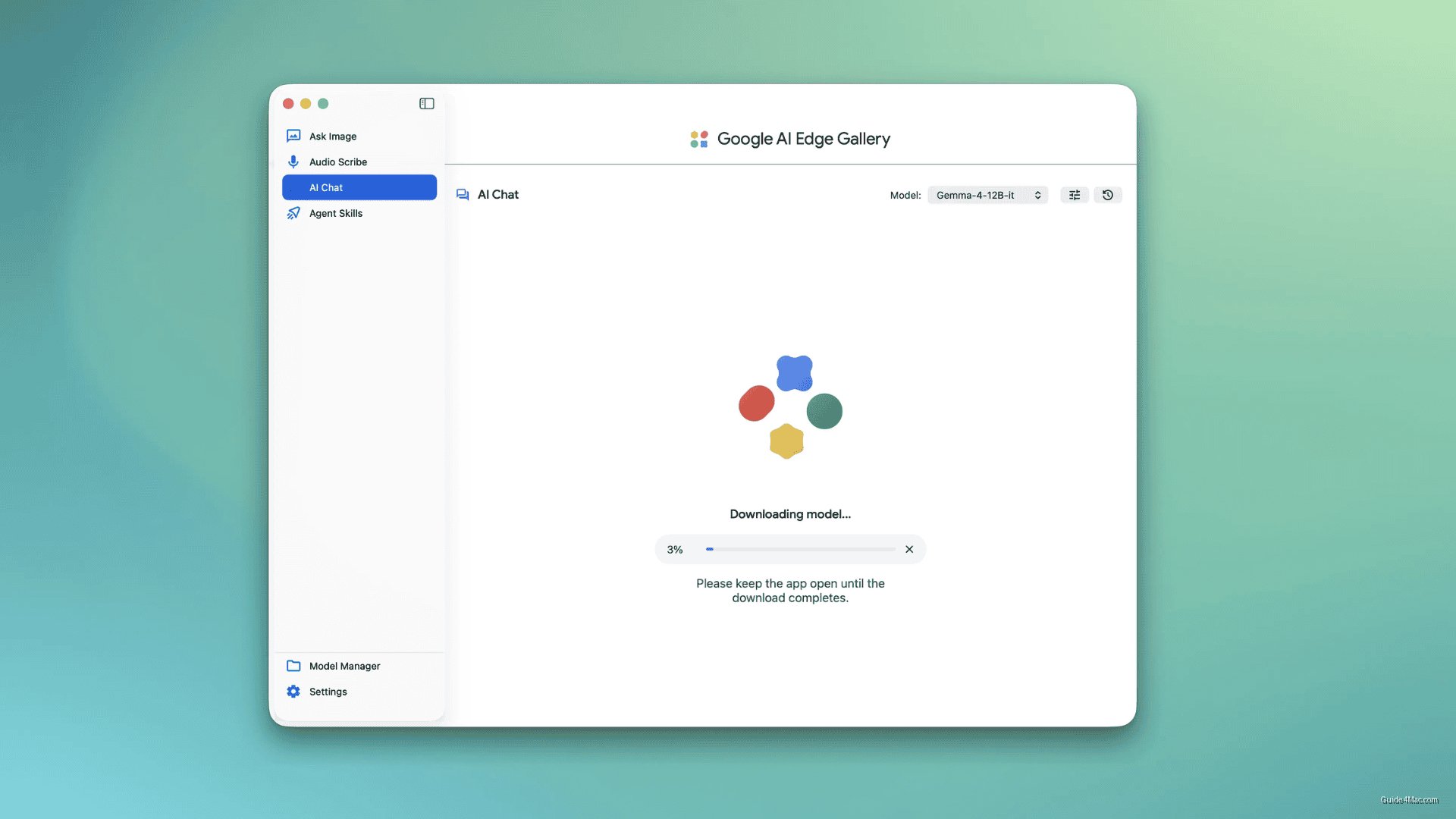Click the yellow minimize window button
The image size is (1456, 819).
pos(306,104)
